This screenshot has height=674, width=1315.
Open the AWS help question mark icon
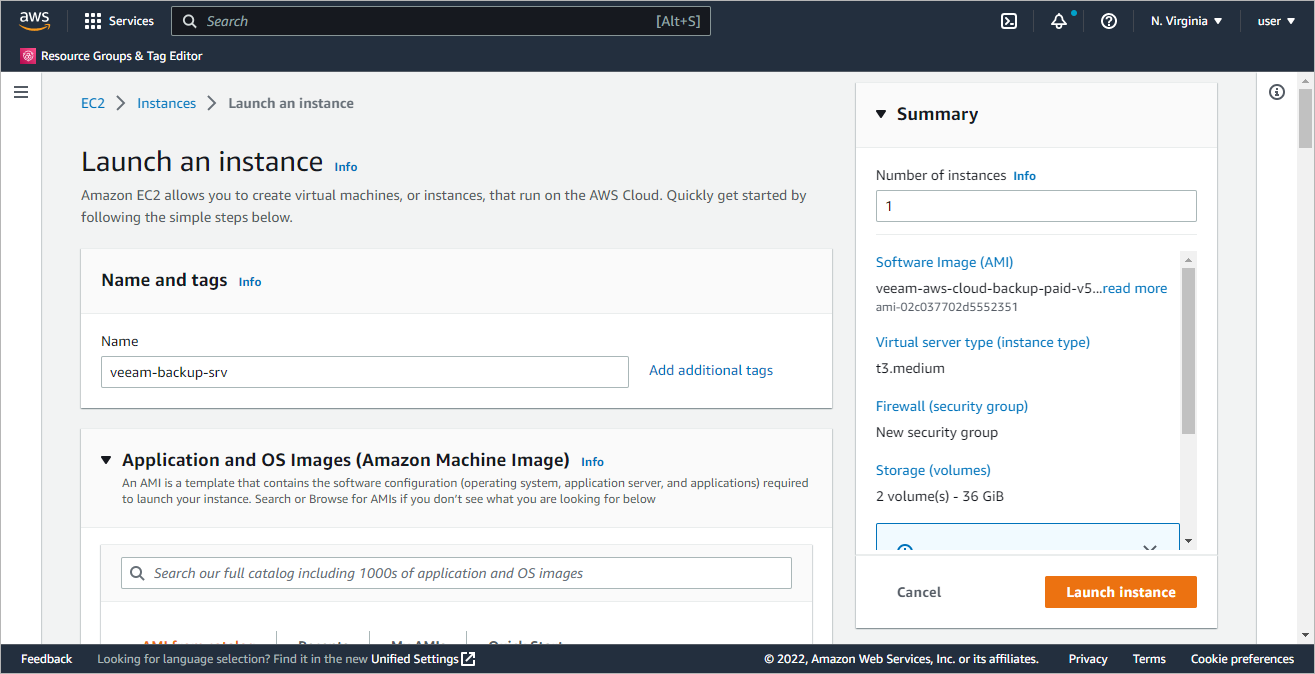pyautogui.click(x=1108, y=20)
